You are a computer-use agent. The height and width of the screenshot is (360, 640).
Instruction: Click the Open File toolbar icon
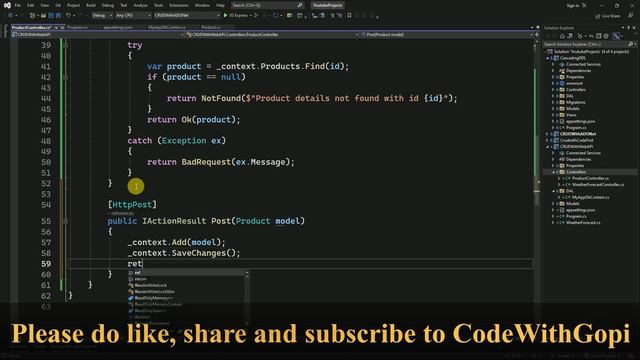[43, 16]
